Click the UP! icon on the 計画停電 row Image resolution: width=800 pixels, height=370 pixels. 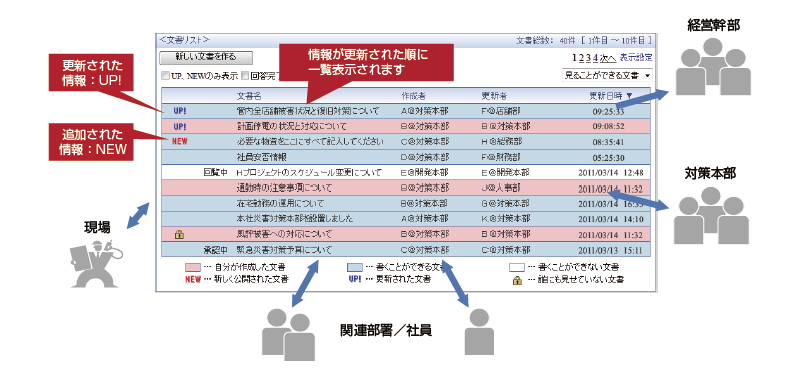(180, 126)
